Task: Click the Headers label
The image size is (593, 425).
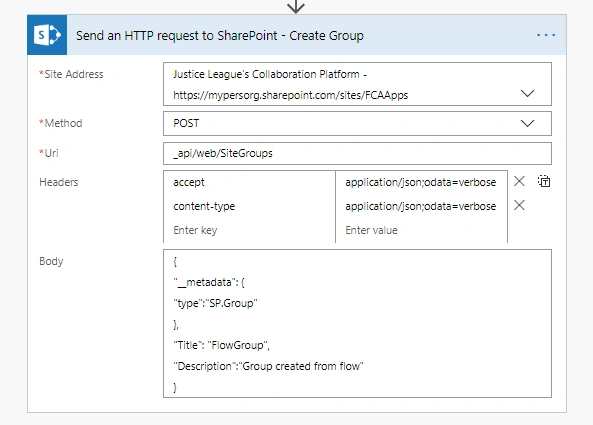Action: coord(59,182)
